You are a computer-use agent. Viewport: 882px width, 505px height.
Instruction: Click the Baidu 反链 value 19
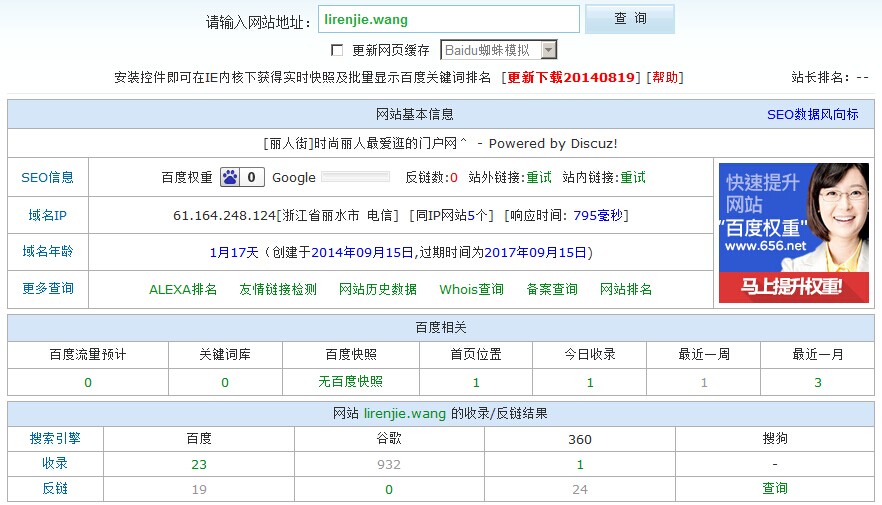(x=199, y=489)
